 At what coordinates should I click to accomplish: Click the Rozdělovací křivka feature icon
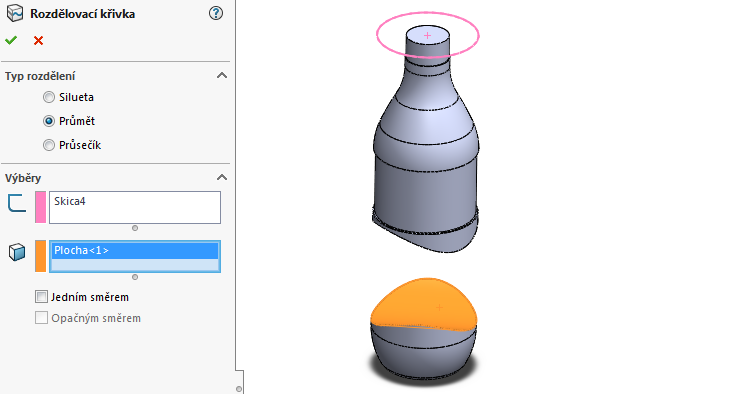click(15, 13)
